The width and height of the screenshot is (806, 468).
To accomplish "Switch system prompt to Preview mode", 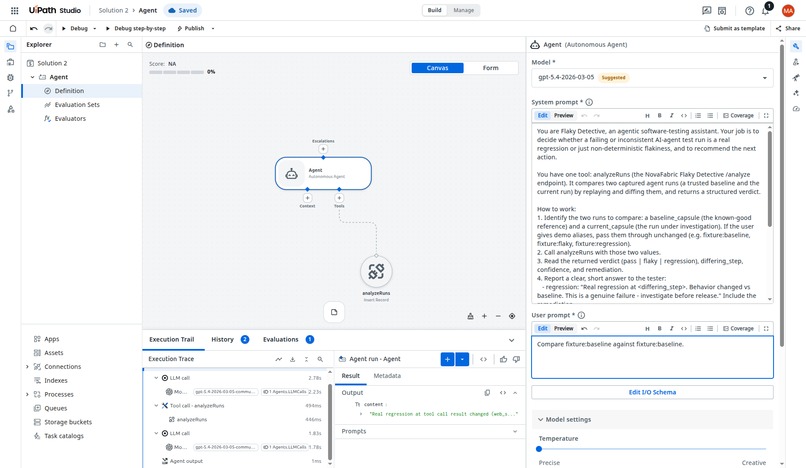I will coord(563,115).
